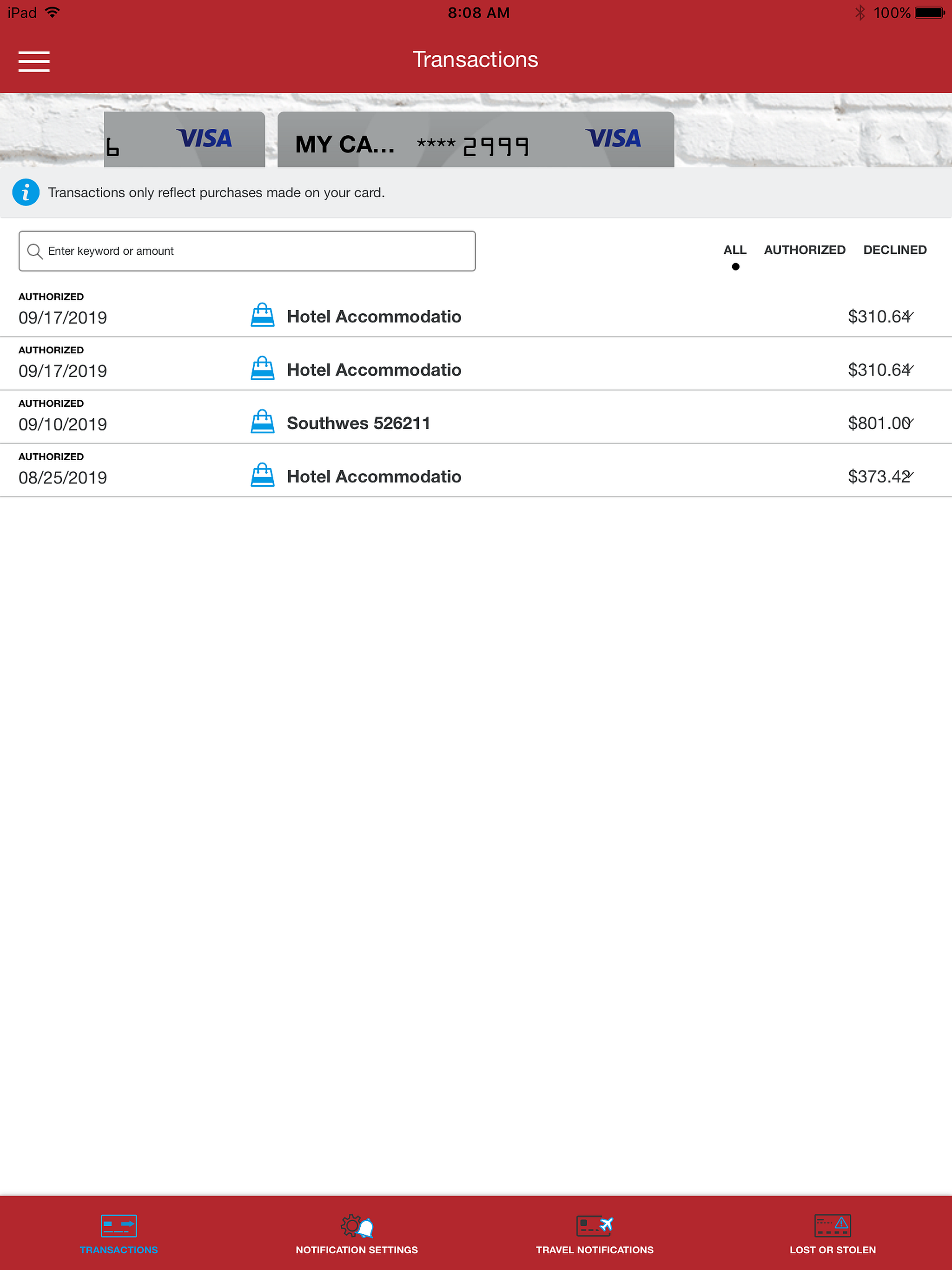
Task: Show ALL transactions filter
Action: point(735,250)
